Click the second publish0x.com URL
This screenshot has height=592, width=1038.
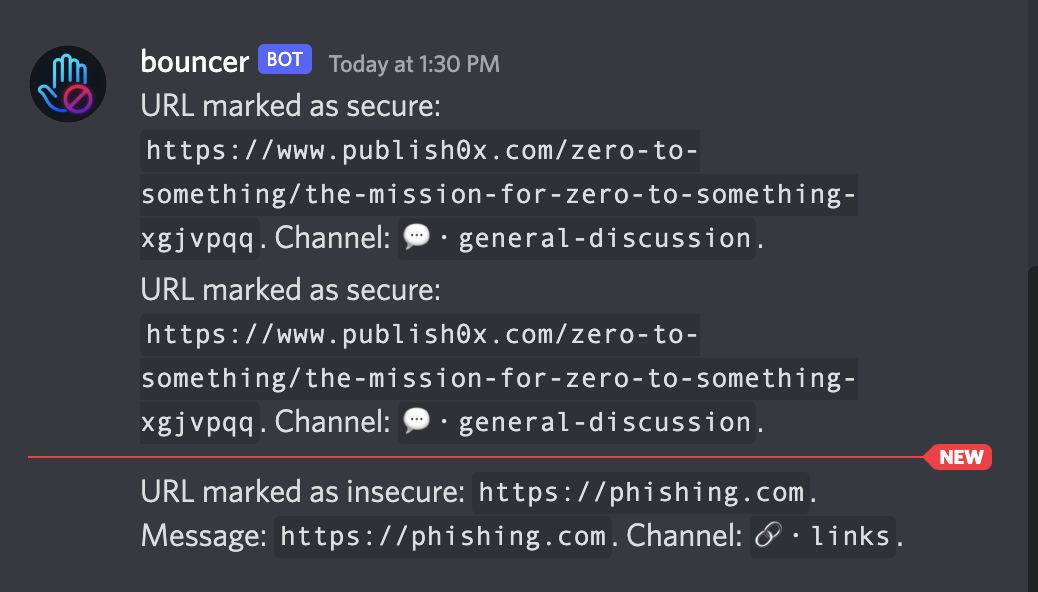pos(421,334)
